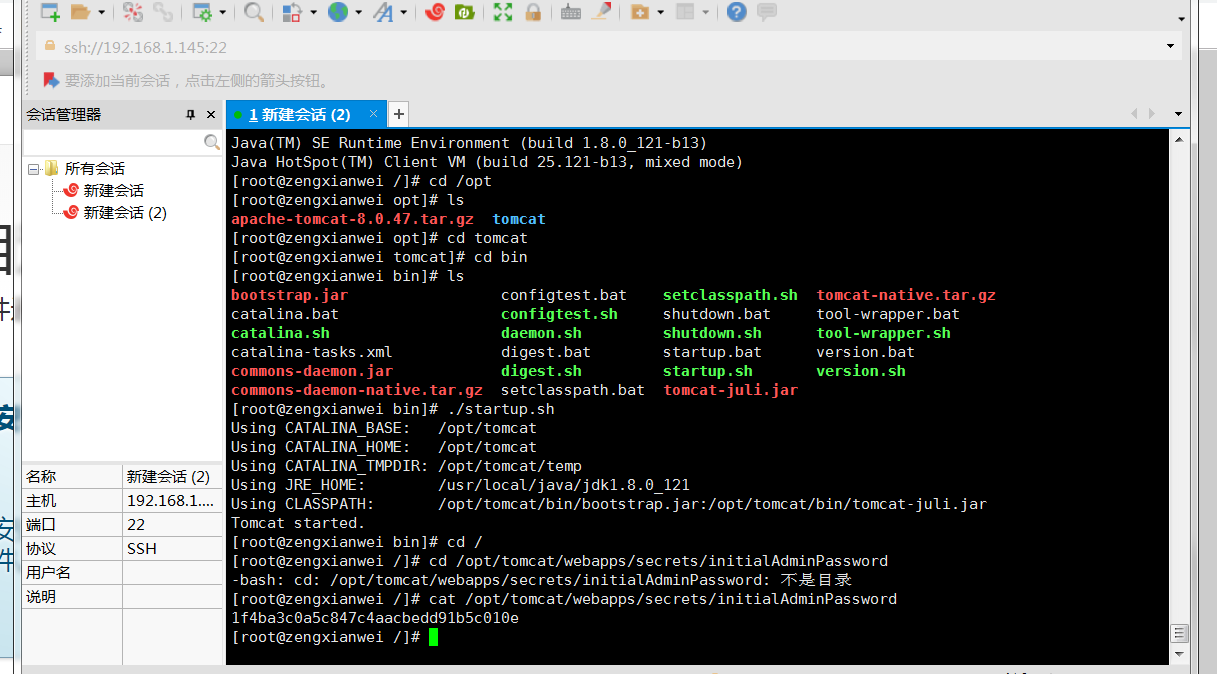Select 新建会话 (2) in session tree
The height and width of the screenshot is (674, 1217).
(124, 212)
